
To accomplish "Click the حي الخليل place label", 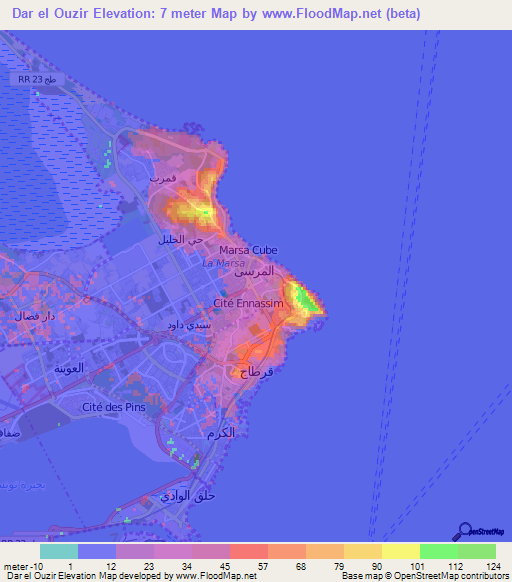I will point(180,240).
